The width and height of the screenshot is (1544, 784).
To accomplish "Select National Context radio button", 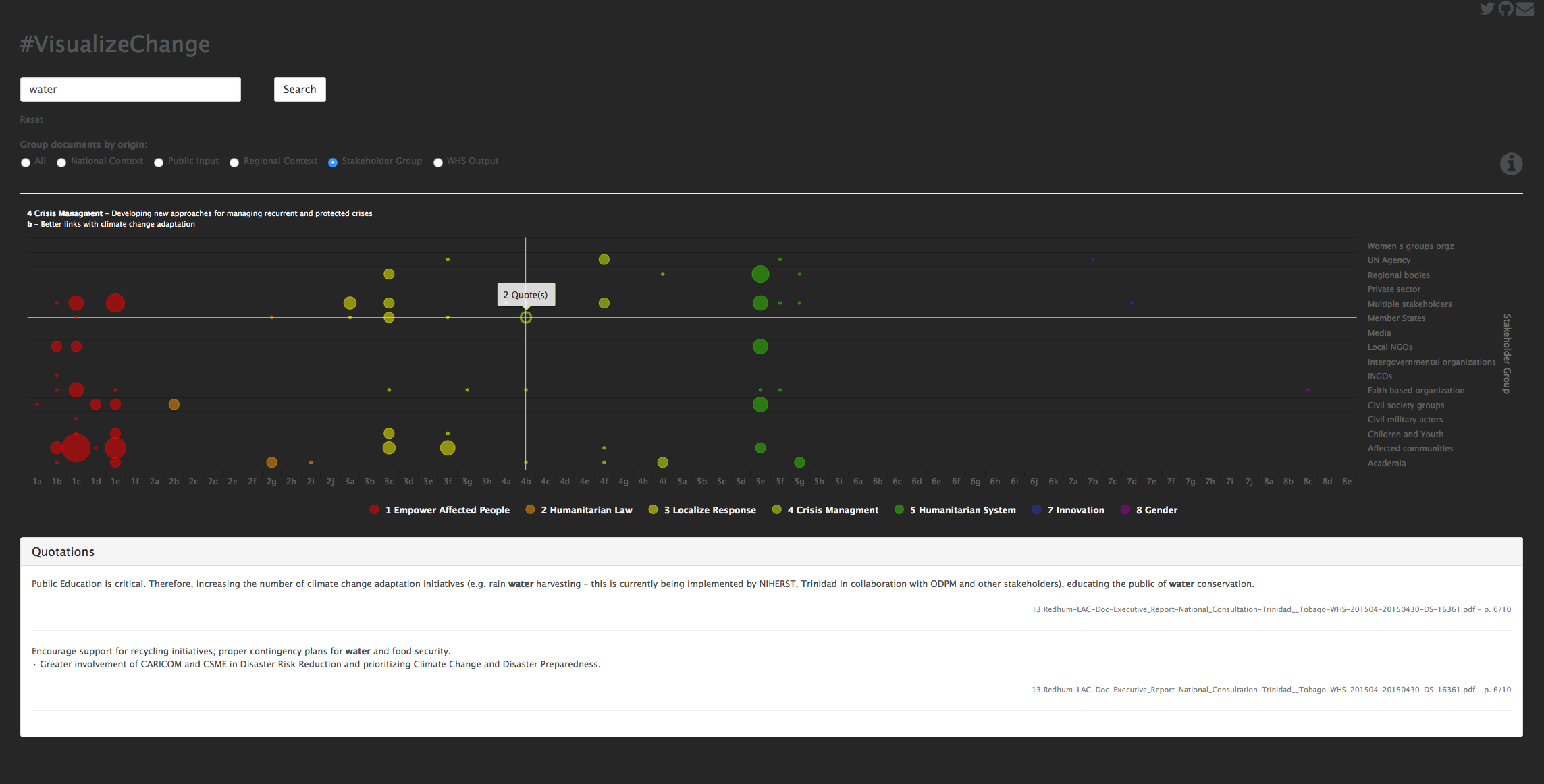I will coord(61,163).
